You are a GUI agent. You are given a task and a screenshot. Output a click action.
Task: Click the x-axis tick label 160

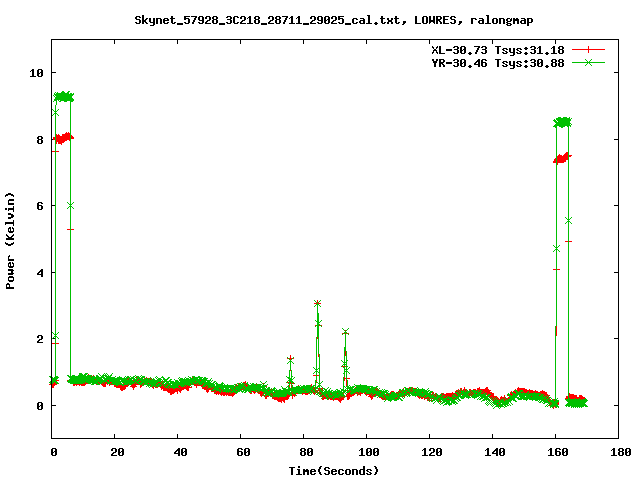pos(558,452)
